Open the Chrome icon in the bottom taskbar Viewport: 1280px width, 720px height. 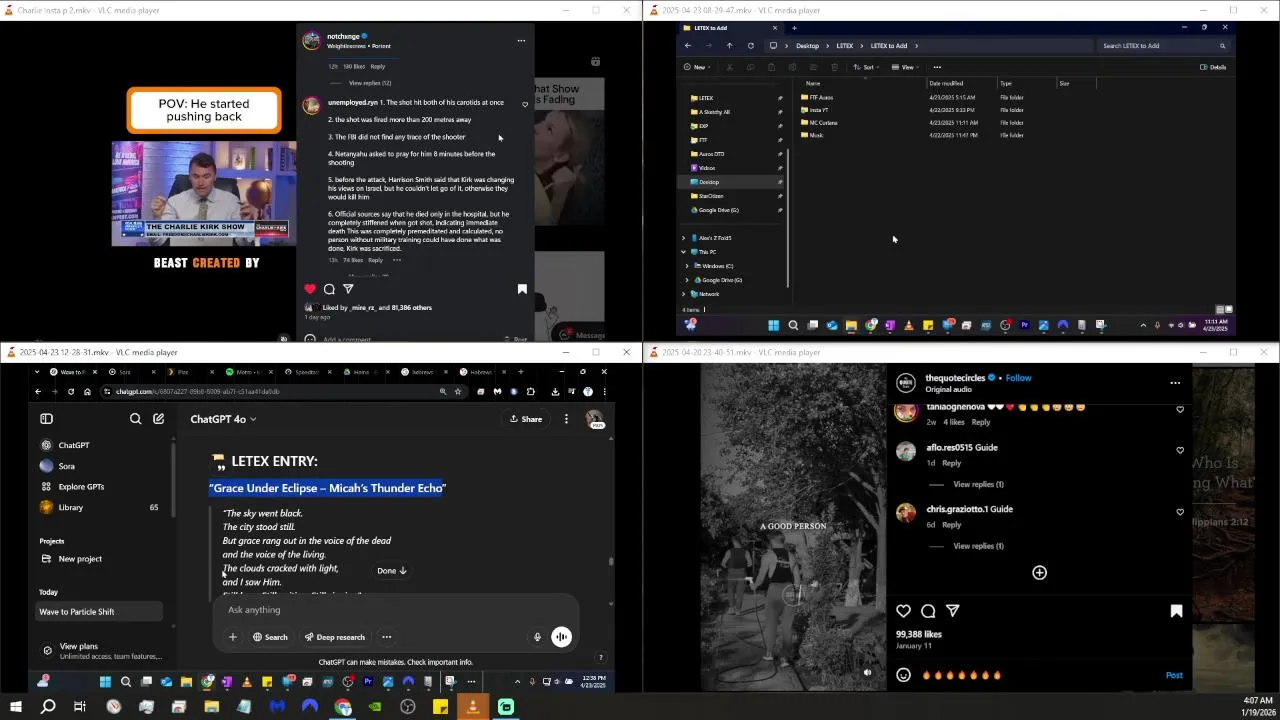343,707
